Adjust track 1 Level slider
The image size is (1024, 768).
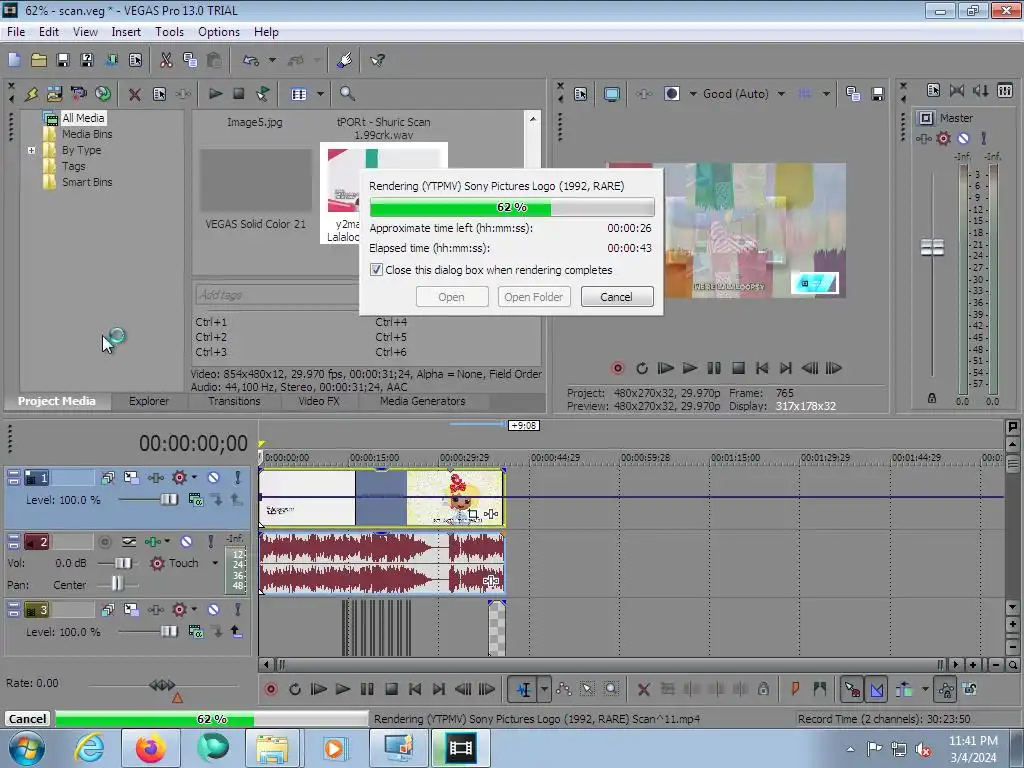pos(168,500)
